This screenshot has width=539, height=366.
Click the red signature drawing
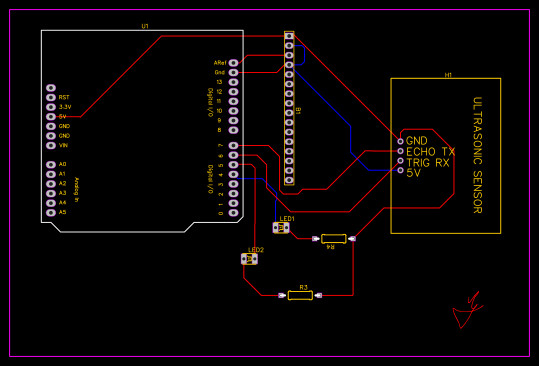468,310
